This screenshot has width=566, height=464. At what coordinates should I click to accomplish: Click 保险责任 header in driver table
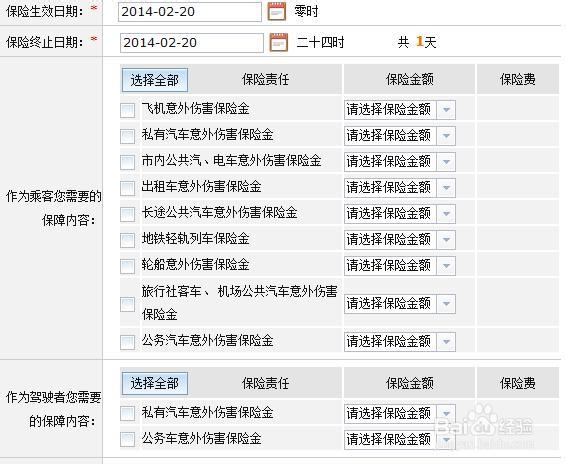(265, 383)
